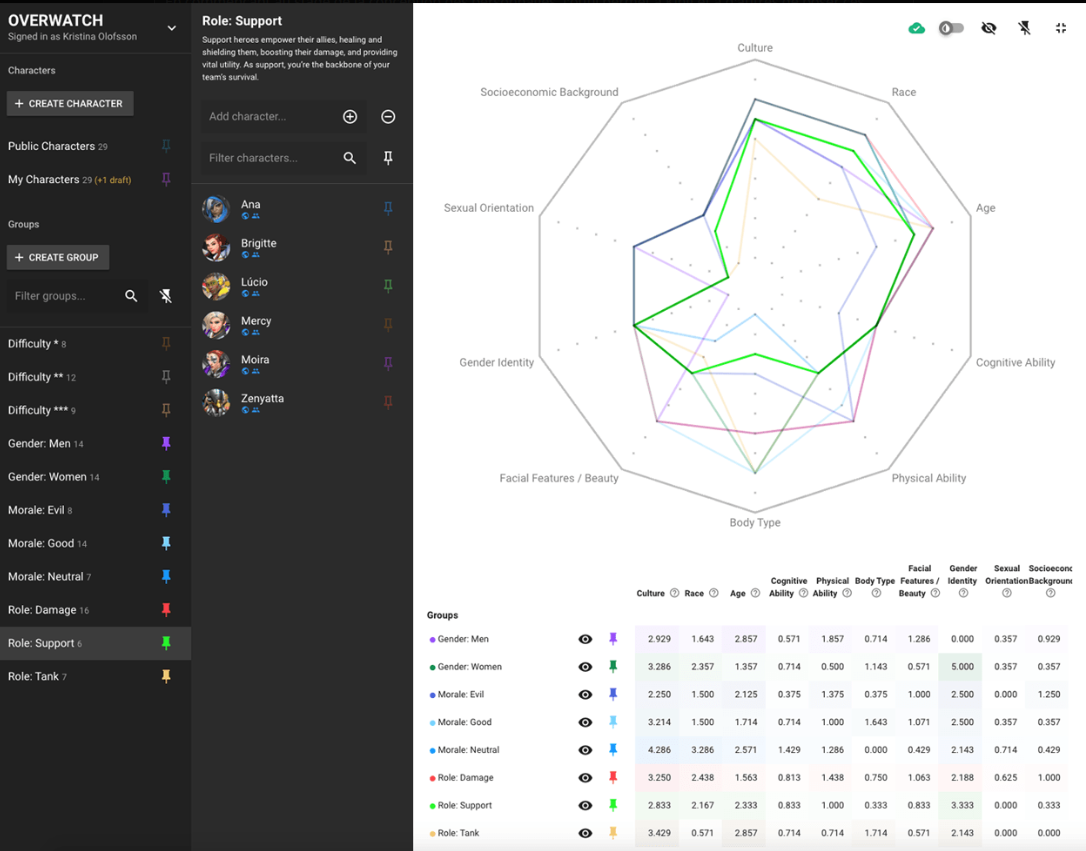Unpin all groups icon beside filter groups

[x=166, y=296]
